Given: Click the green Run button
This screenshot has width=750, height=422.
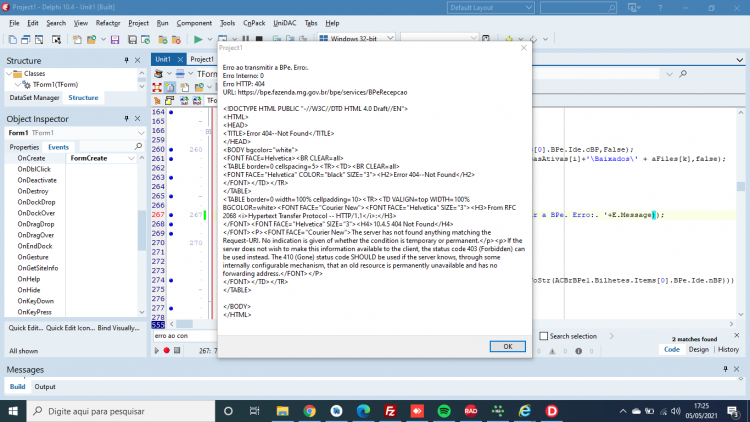Looking at the screenshot, I should click(x=198, y=39).
